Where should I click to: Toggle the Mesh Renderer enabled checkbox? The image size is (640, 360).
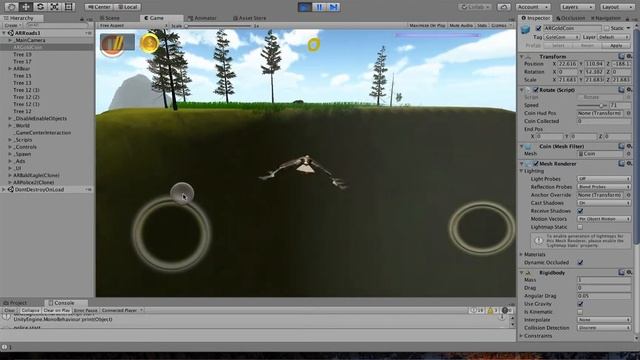coord(536,164)
